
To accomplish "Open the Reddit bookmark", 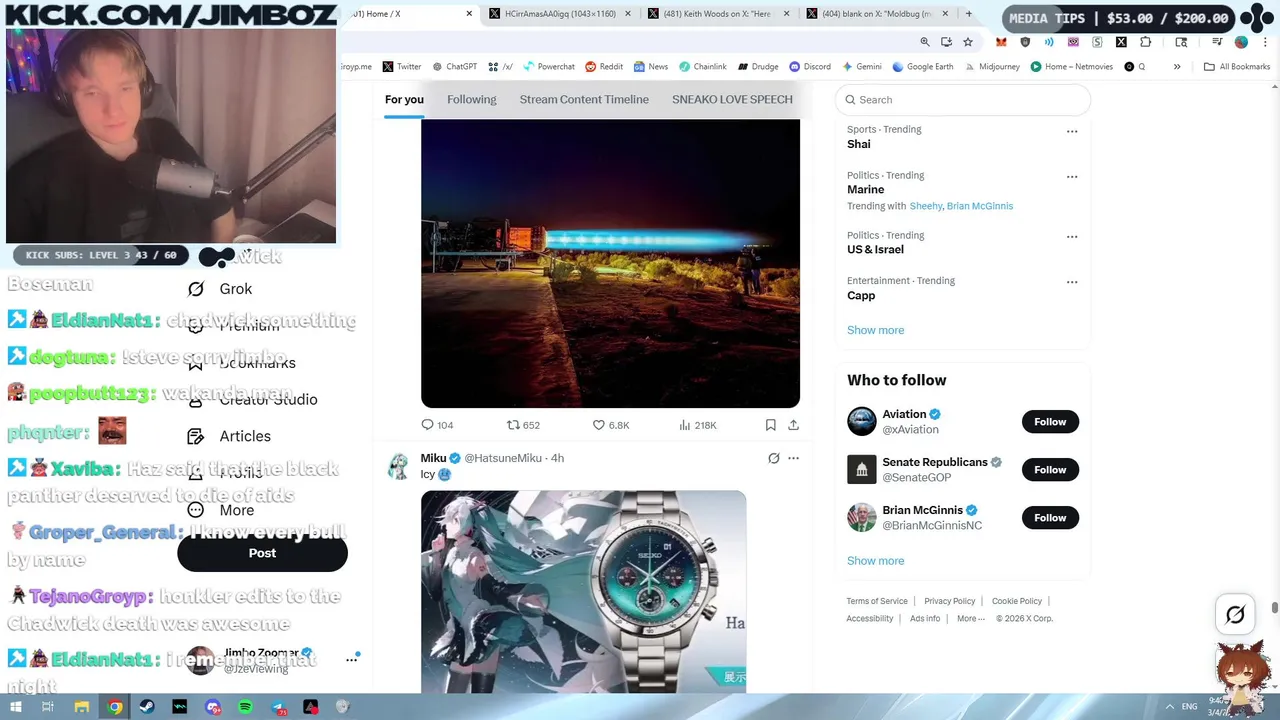I will coord(604,67).
